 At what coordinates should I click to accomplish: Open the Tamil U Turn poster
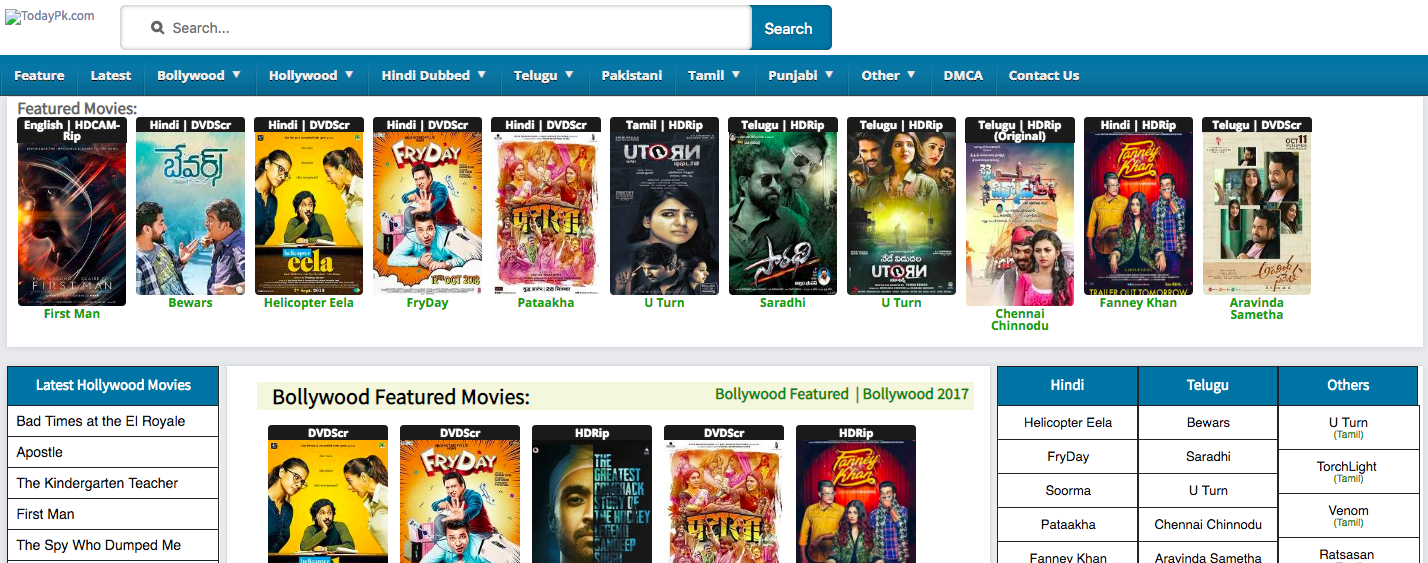pos(664,213)
